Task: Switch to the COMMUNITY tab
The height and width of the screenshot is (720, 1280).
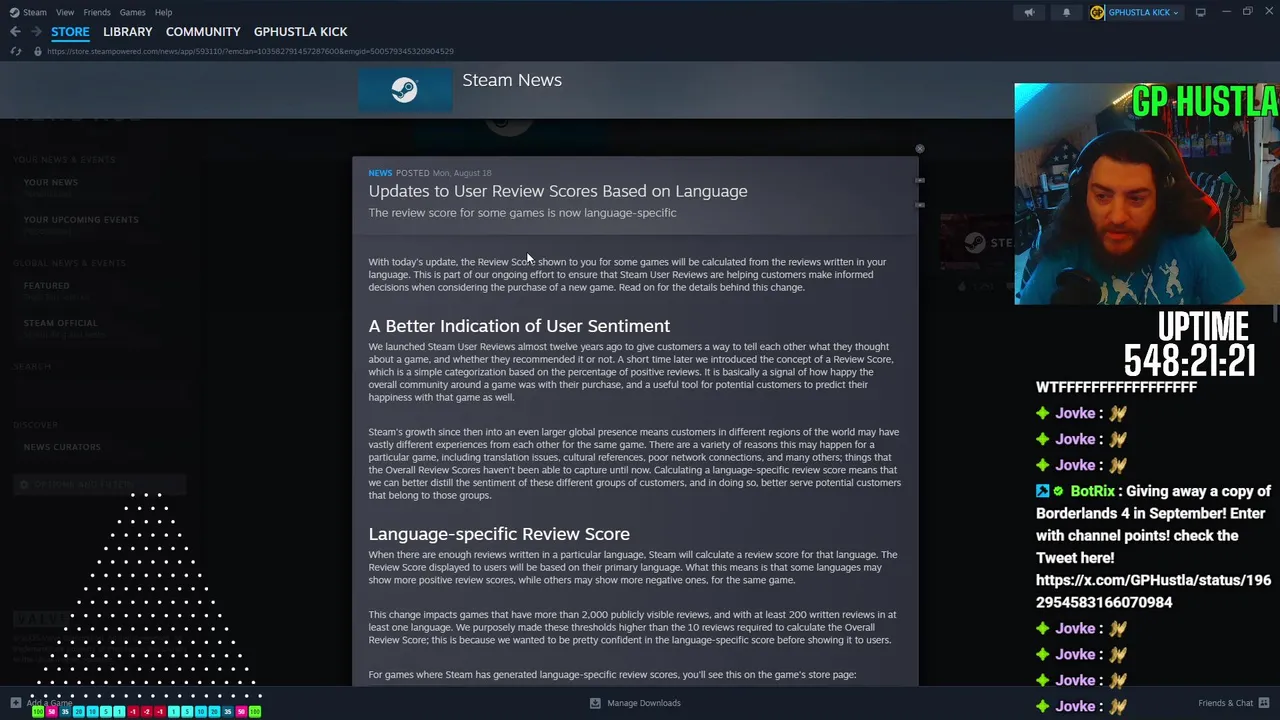Action: click(x=203, y=32)
